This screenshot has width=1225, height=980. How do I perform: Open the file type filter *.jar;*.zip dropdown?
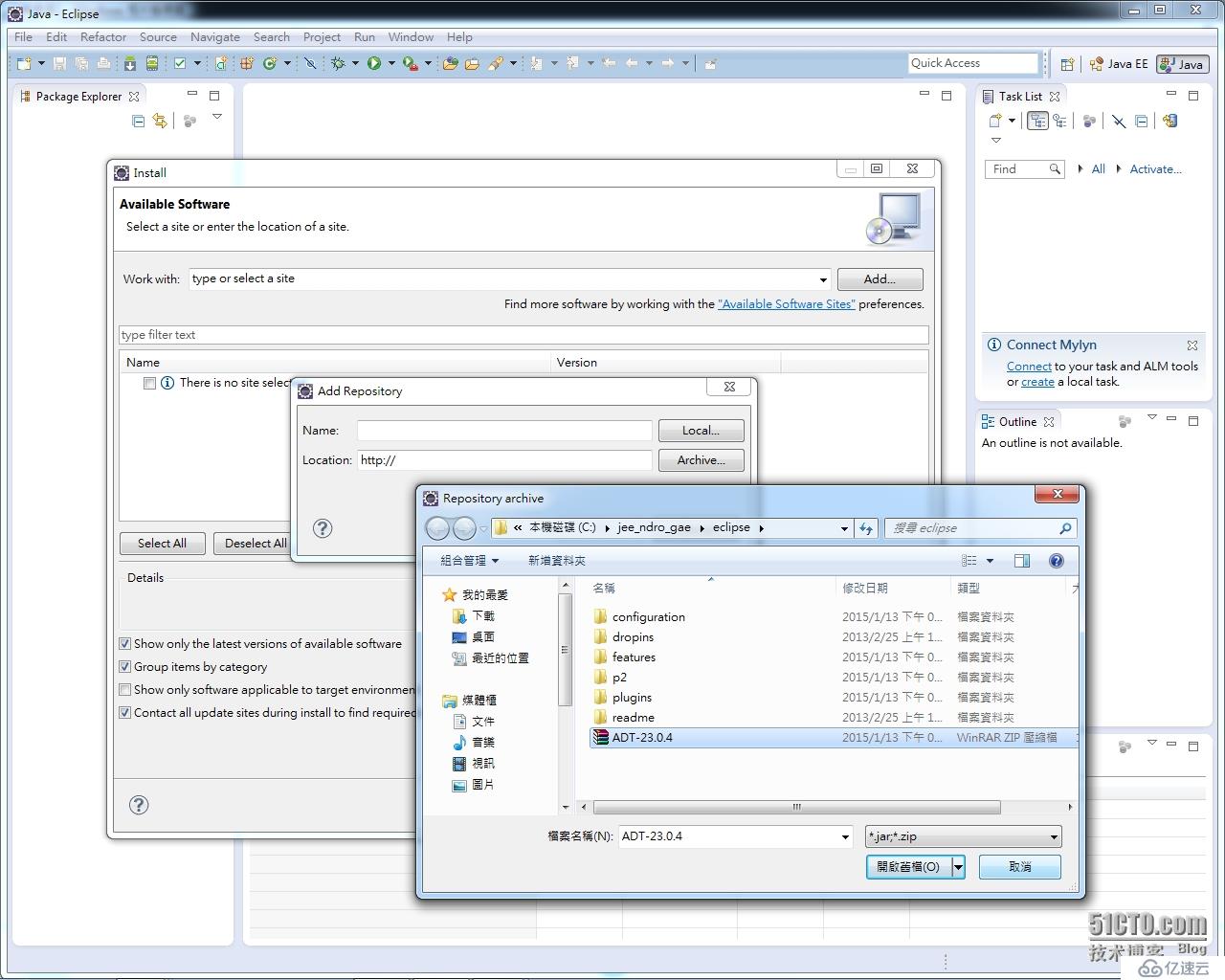pyautogui.click(x=1054, y=836)
